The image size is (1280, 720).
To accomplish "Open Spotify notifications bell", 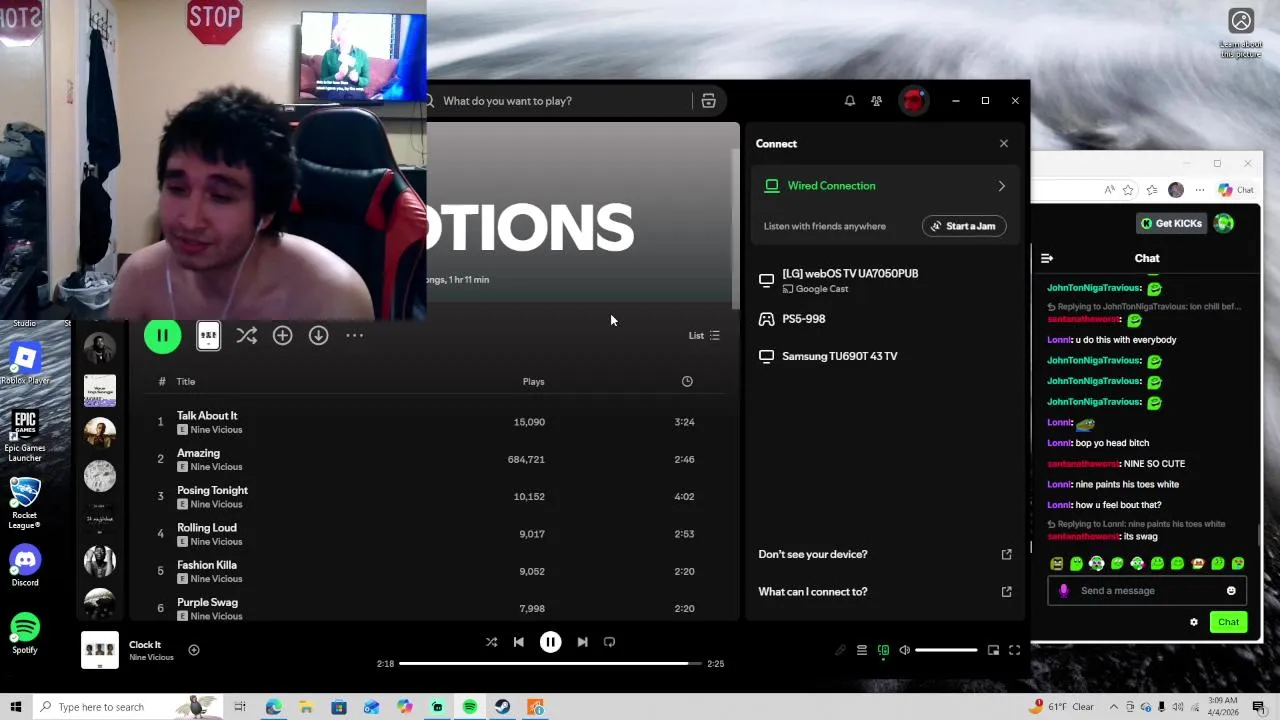I will point(850,101).
